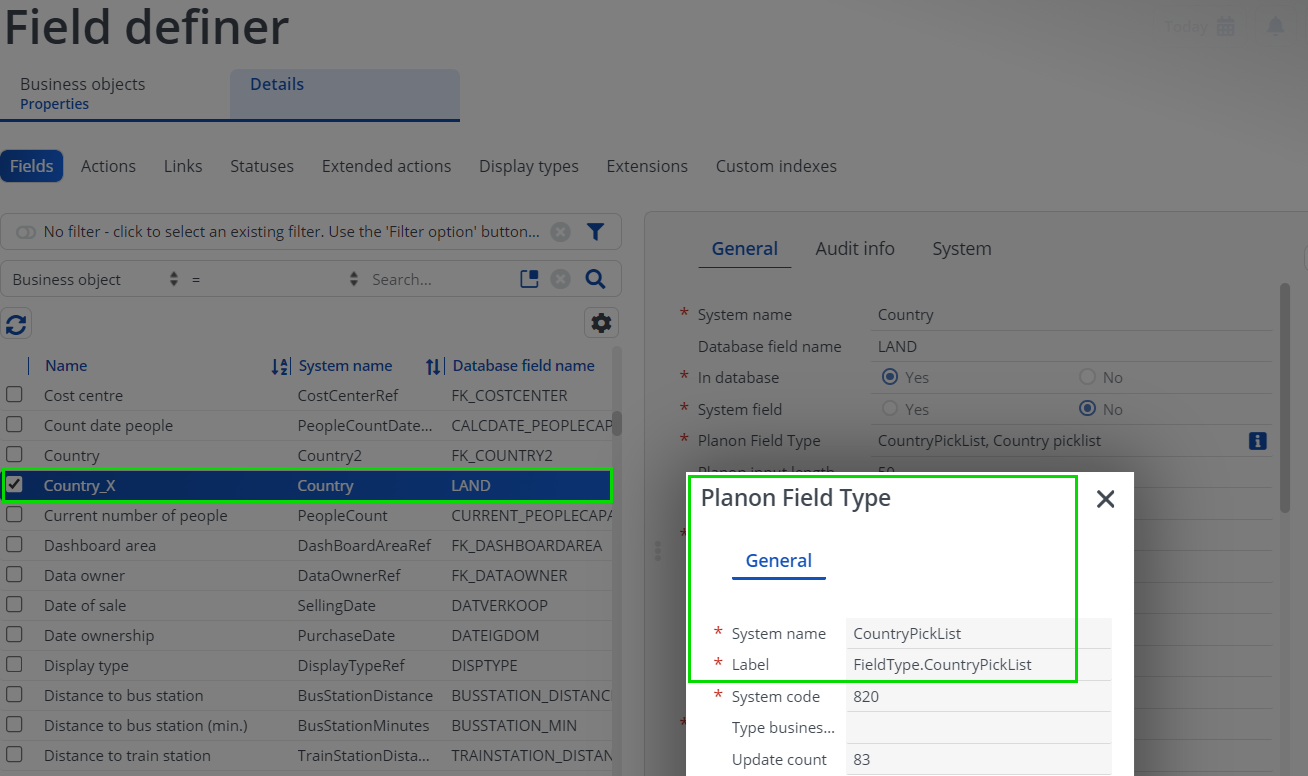The image size is (1308, 776).
Task: Select the Date ownership row
Action: pyautogui.click(x=306, y=636)
